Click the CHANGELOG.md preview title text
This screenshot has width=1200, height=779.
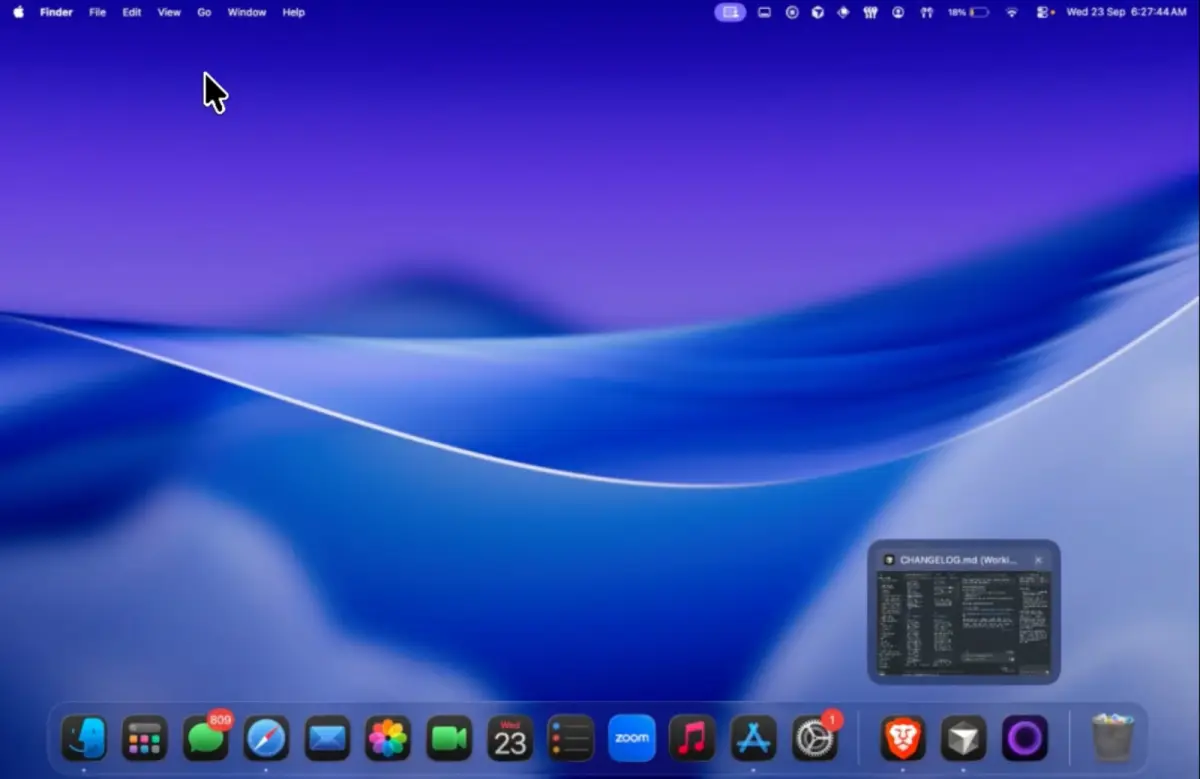pyautogui.click(x=958, y=560)
